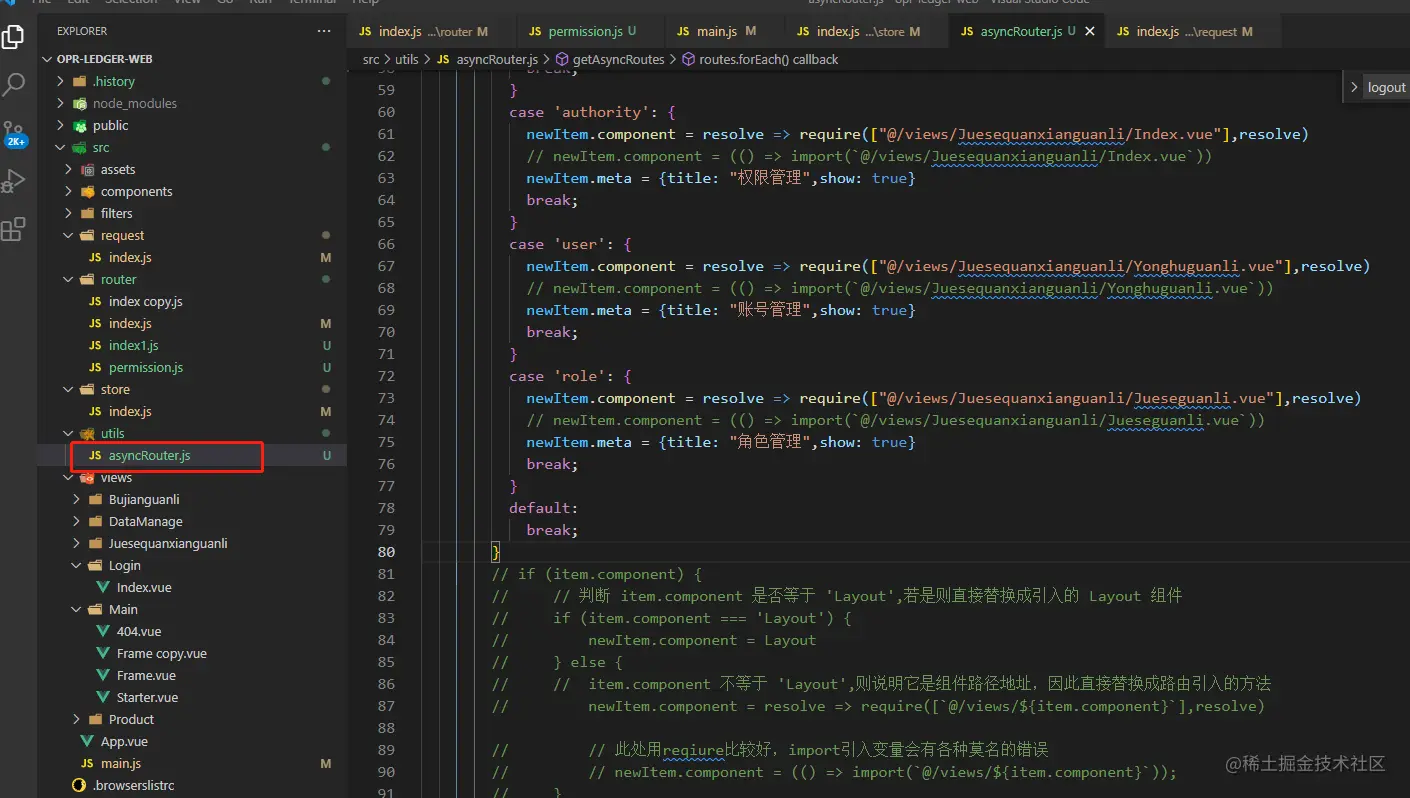Open the Run and Debug view

[14, 181]
